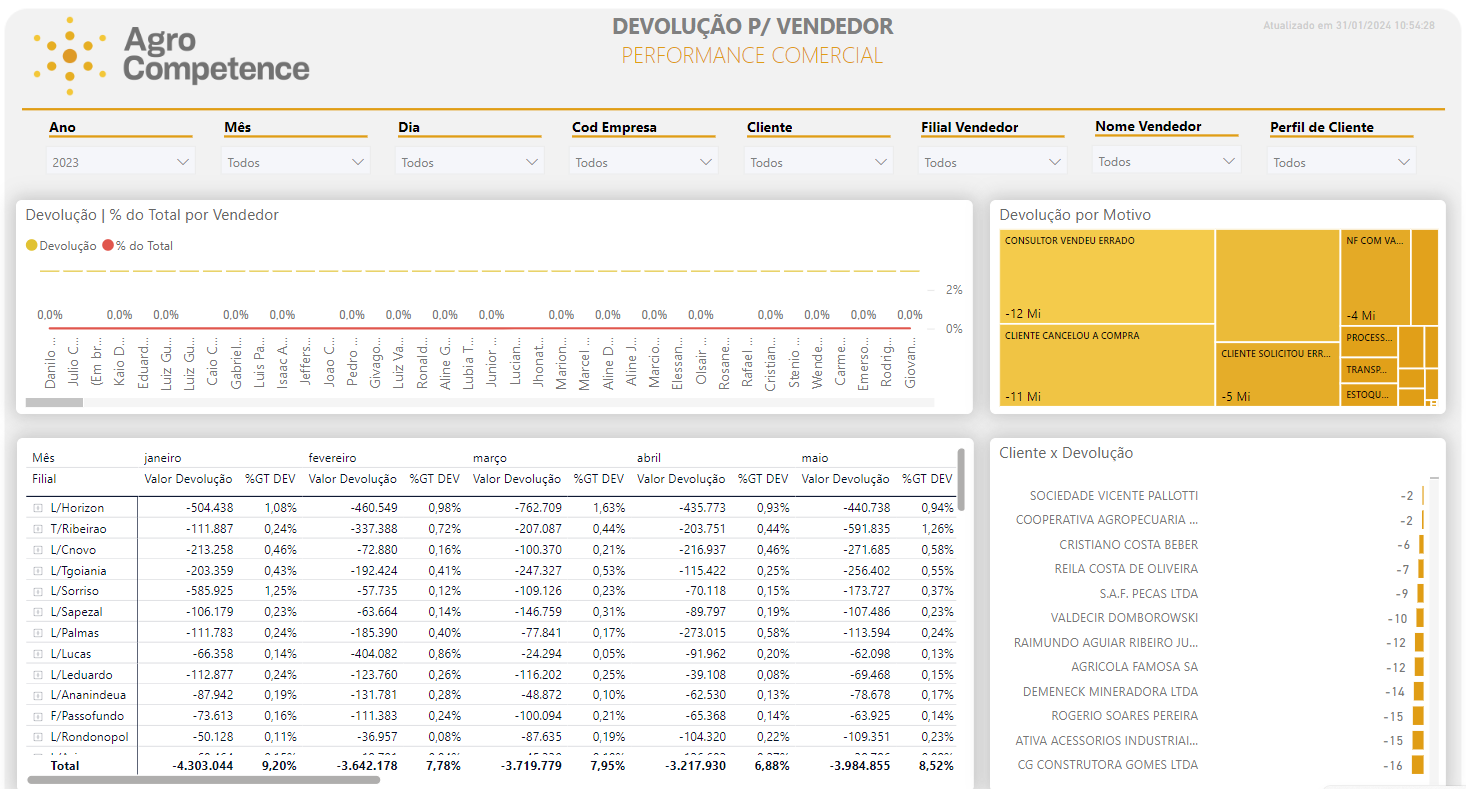Select the TRANSP... treemap tile
Viewport: 1466px width, 789px height.
[1369, 370]
